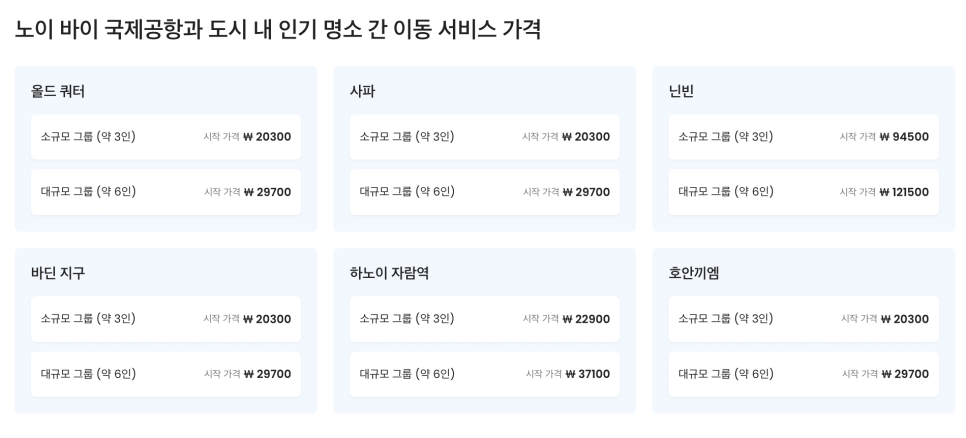Select 하노이 자람역 대규모 그룹 ₩37100
This screenshot has height=438, width=966.
pyautogui.click(x=485, y=374)
